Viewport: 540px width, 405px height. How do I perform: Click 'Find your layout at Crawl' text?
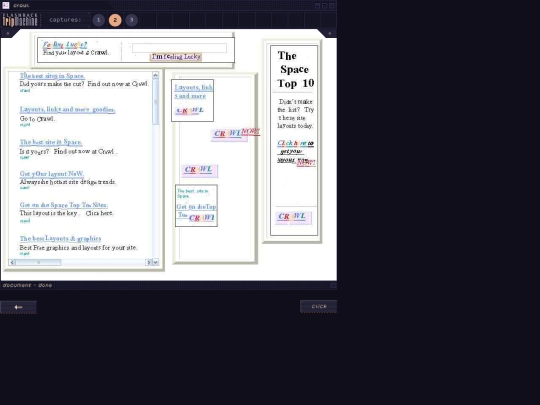pos(76,53)
